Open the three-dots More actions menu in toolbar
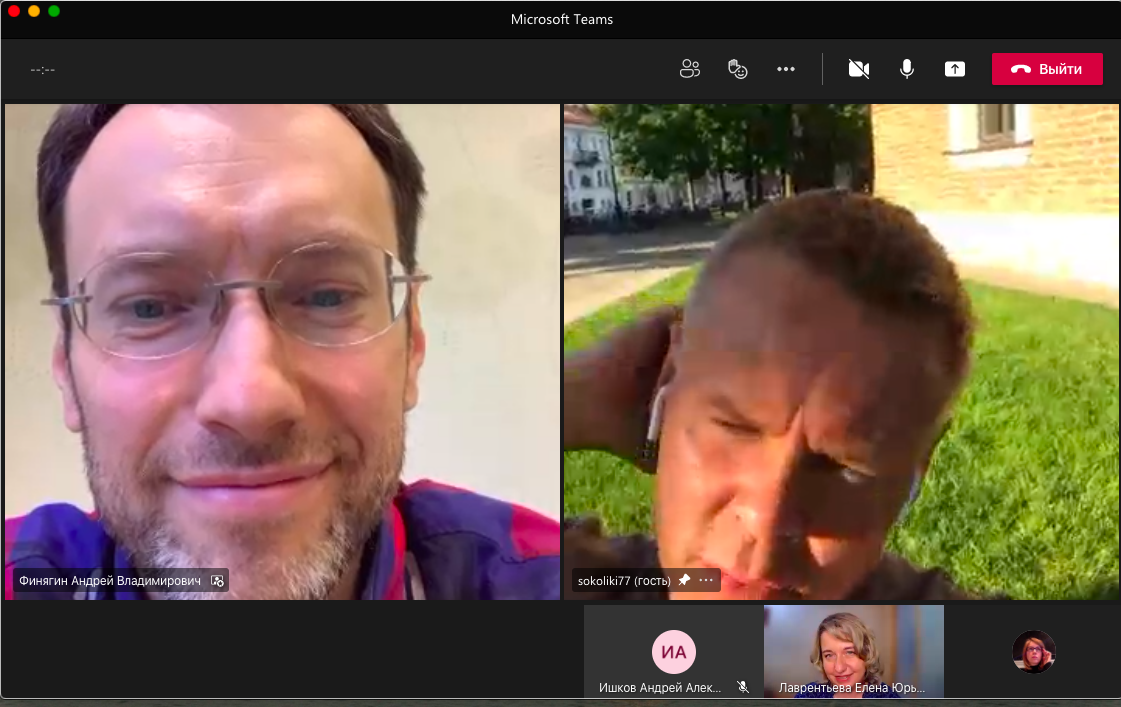 click(x=786, y=69)
